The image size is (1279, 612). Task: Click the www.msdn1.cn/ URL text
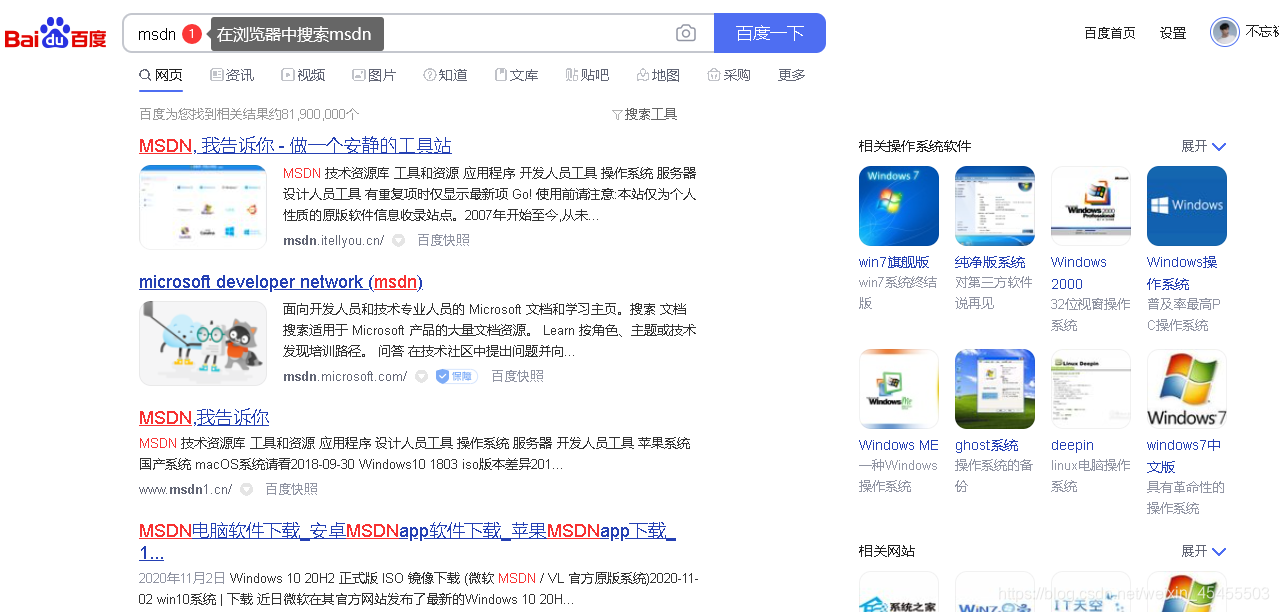click(186, 489)
